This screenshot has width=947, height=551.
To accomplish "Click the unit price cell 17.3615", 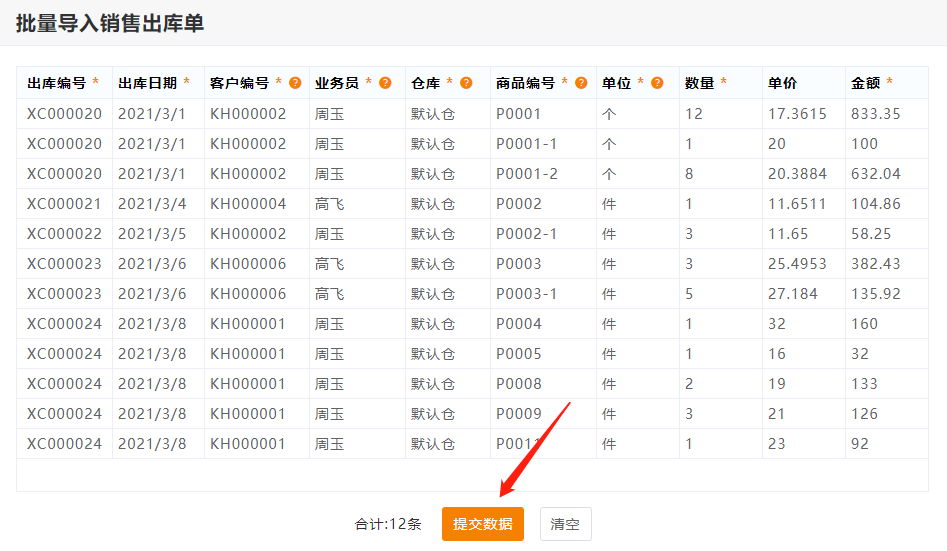I will coord(797,114).
